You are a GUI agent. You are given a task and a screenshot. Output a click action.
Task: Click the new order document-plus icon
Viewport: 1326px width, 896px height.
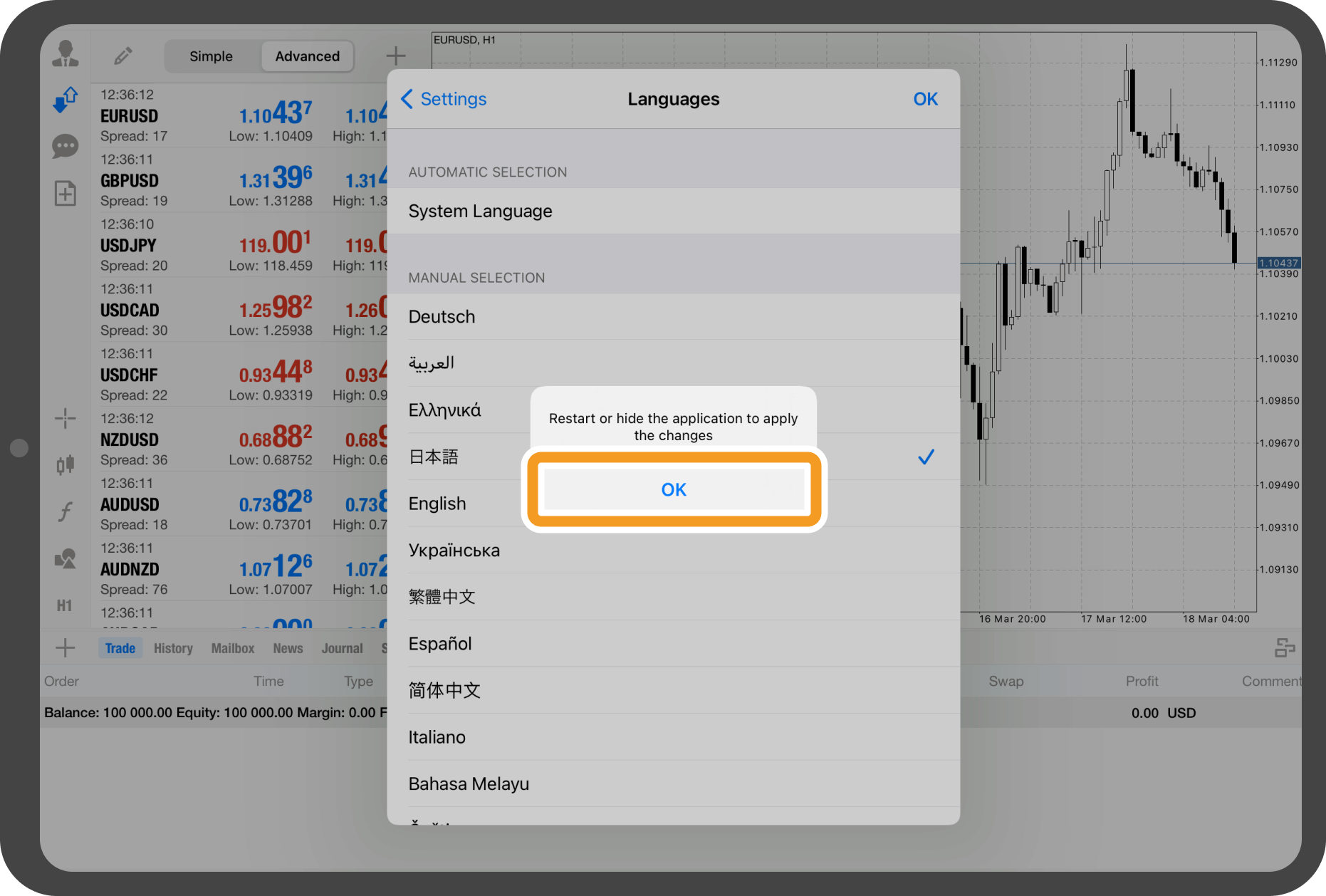click(66, 193)
